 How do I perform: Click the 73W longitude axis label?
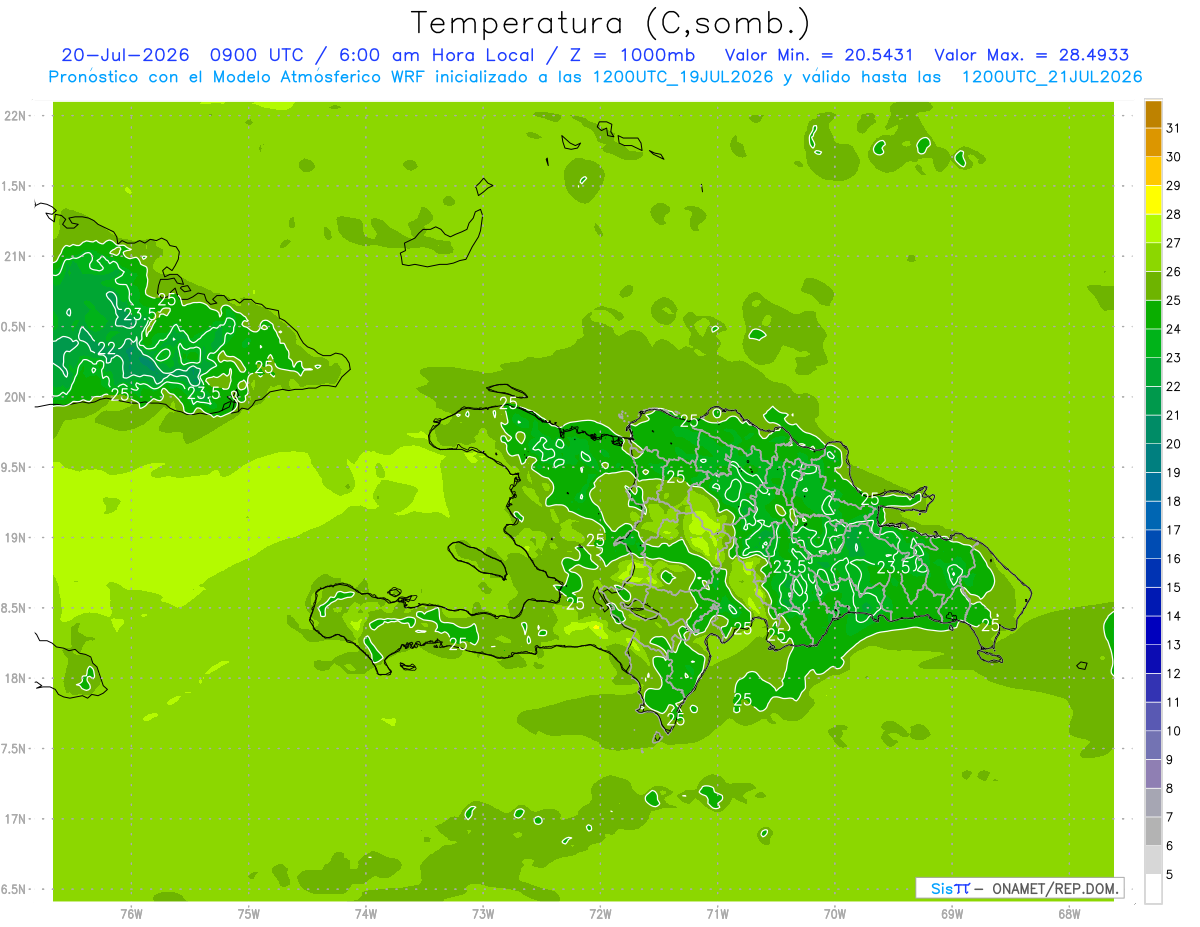pyautogui.click(x=483, y=914)
